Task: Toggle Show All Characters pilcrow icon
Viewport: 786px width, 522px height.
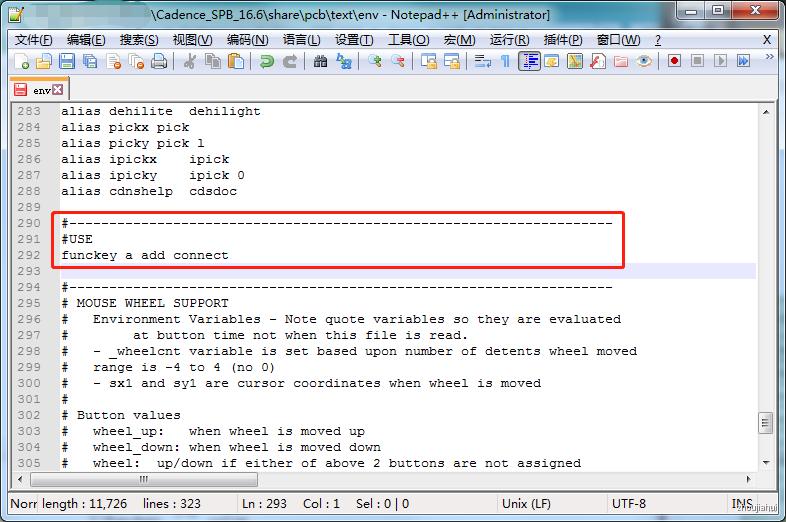Action: click(x=505, y=61)
